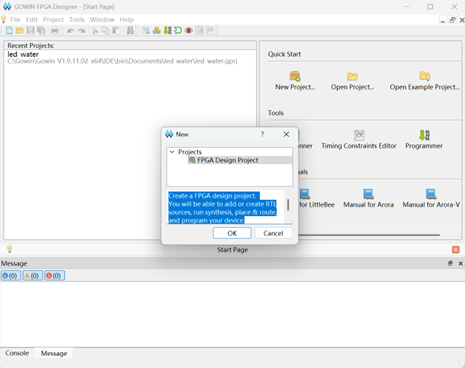
Task: Click the Programmer green-arrow toolbar icon
Action: (x=167, y=31)
